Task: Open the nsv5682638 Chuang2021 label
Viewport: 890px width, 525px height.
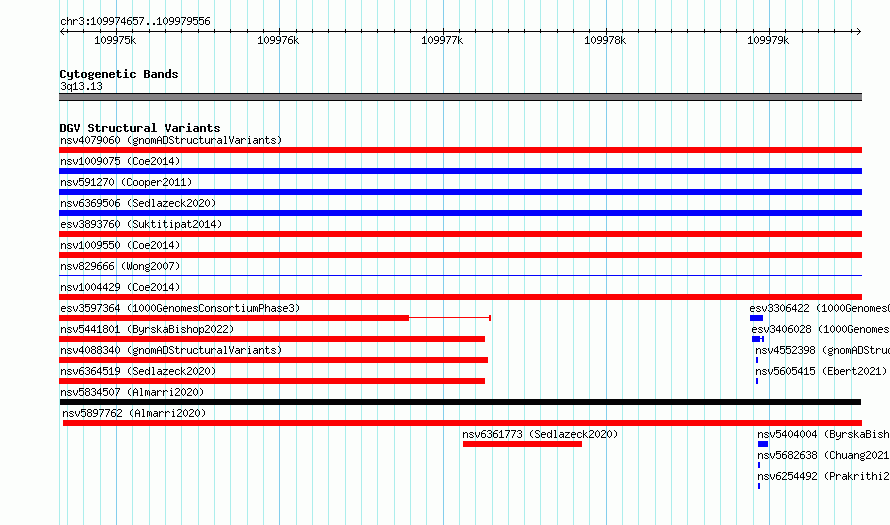Action: 824,455
